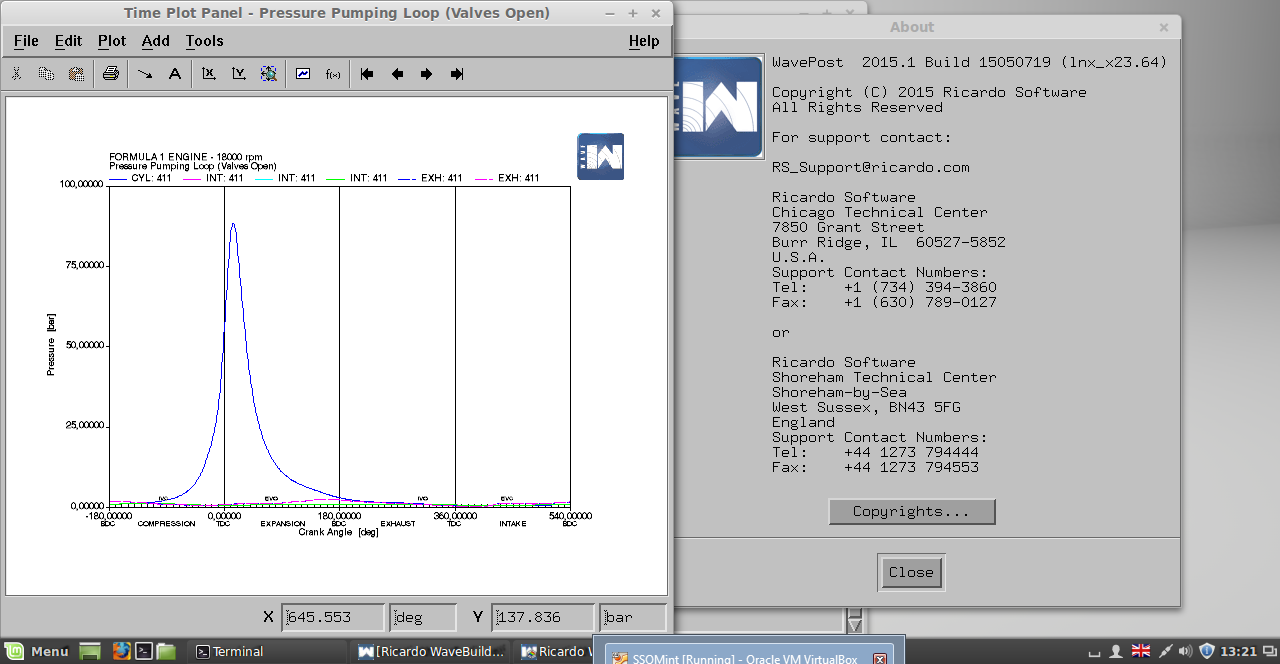Viewport: 1280px width, 664px height.
Task: Select the text annotation 'A' tool
Action: pos(174,74)
